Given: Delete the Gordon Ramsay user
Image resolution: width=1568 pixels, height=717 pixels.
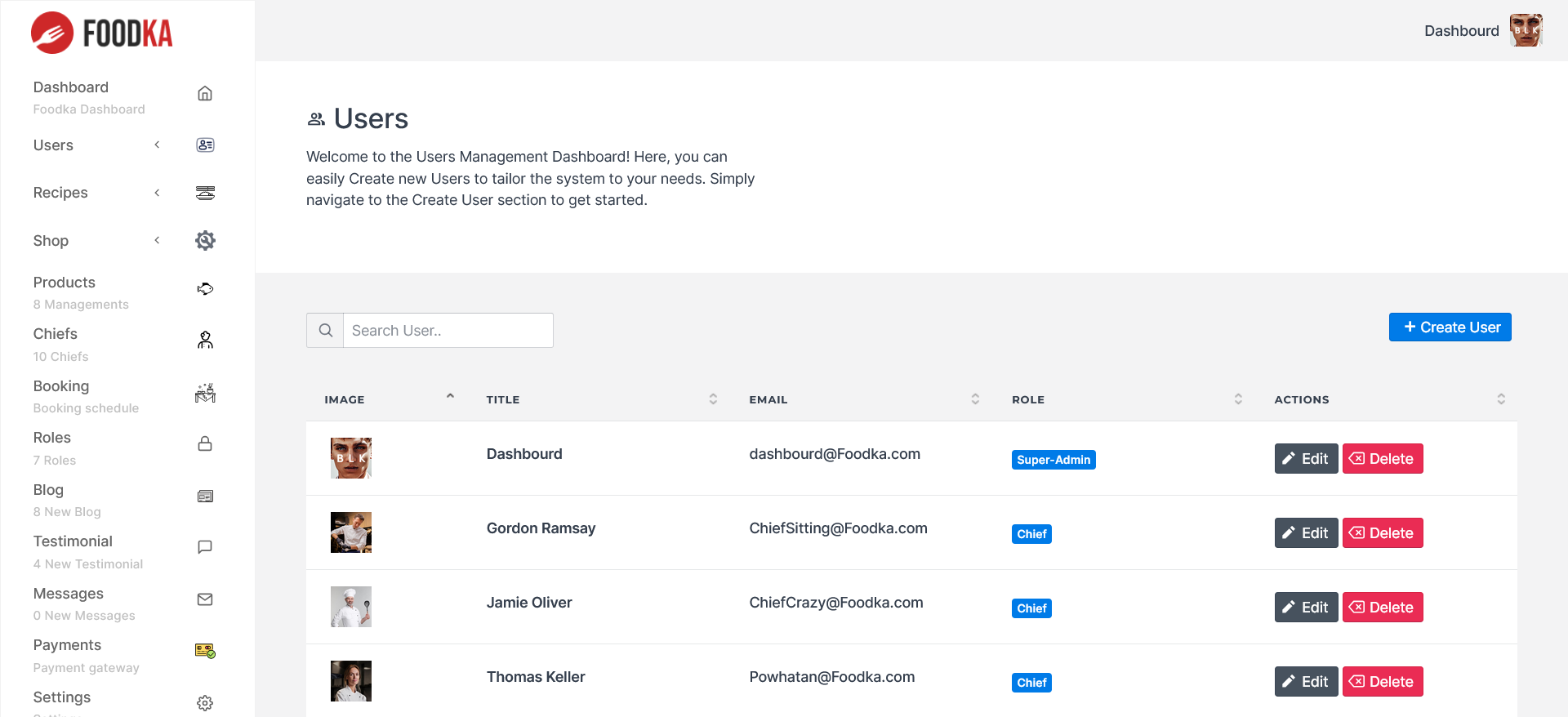Looking at the screenshot, I should click(x=1382, y=533).
